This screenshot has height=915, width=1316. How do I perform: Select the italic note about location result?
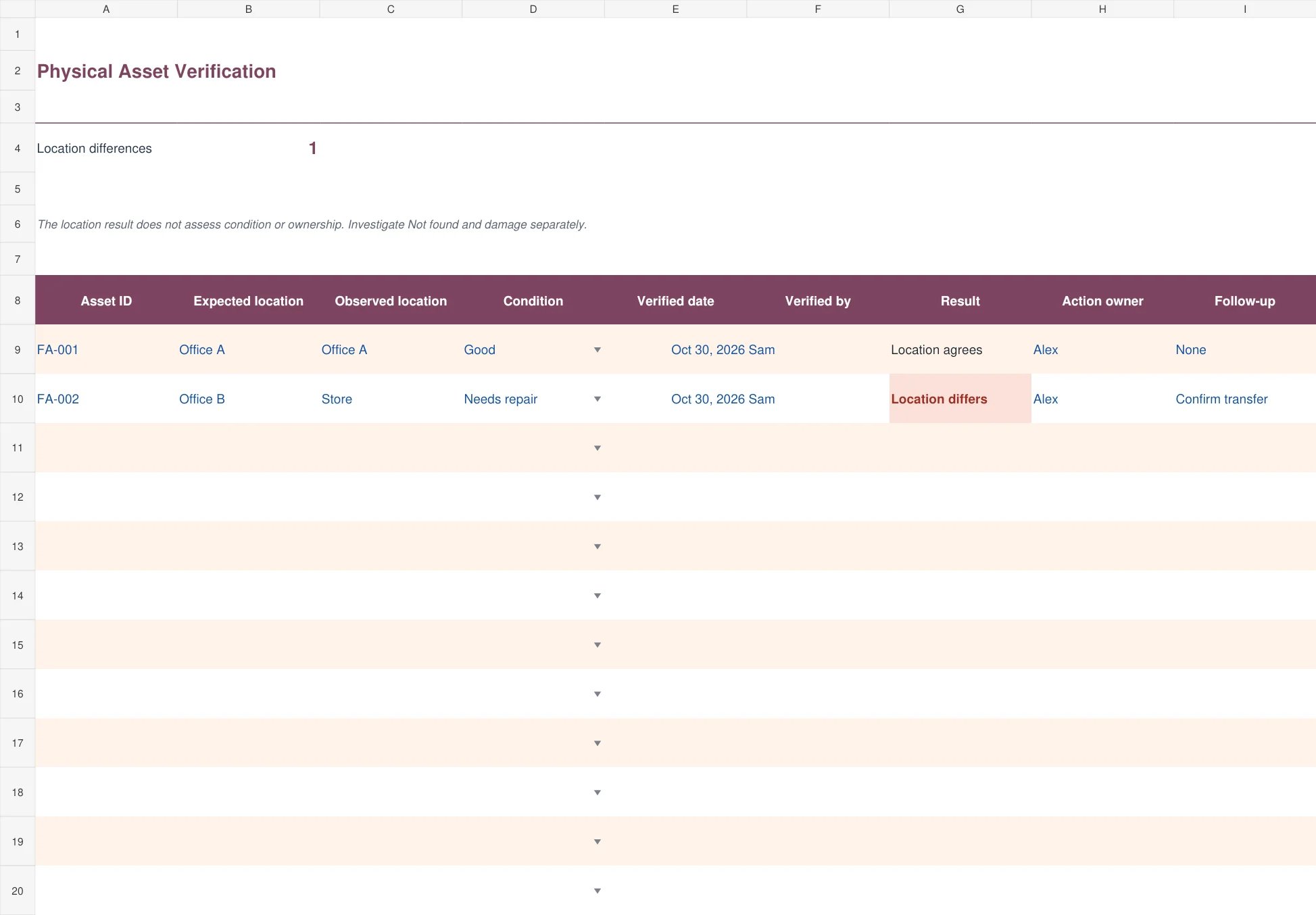[312, 224]
